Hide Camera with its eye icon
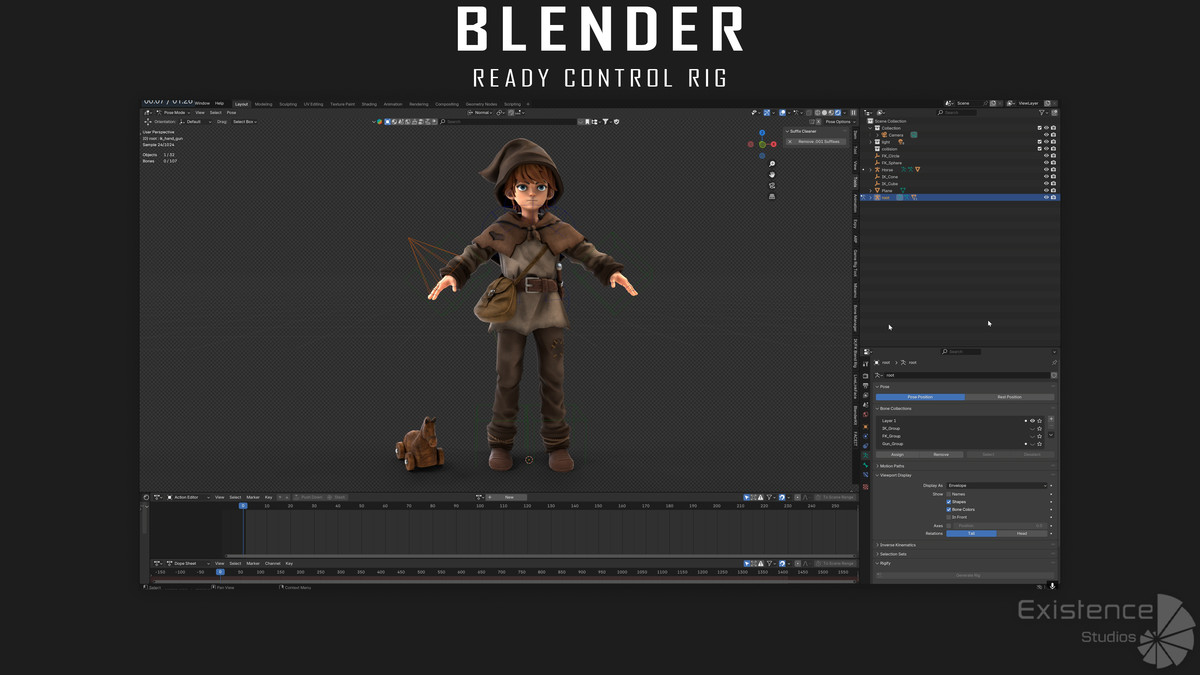This screenshot has width=1200, height=675. (x=1046, y=135)
